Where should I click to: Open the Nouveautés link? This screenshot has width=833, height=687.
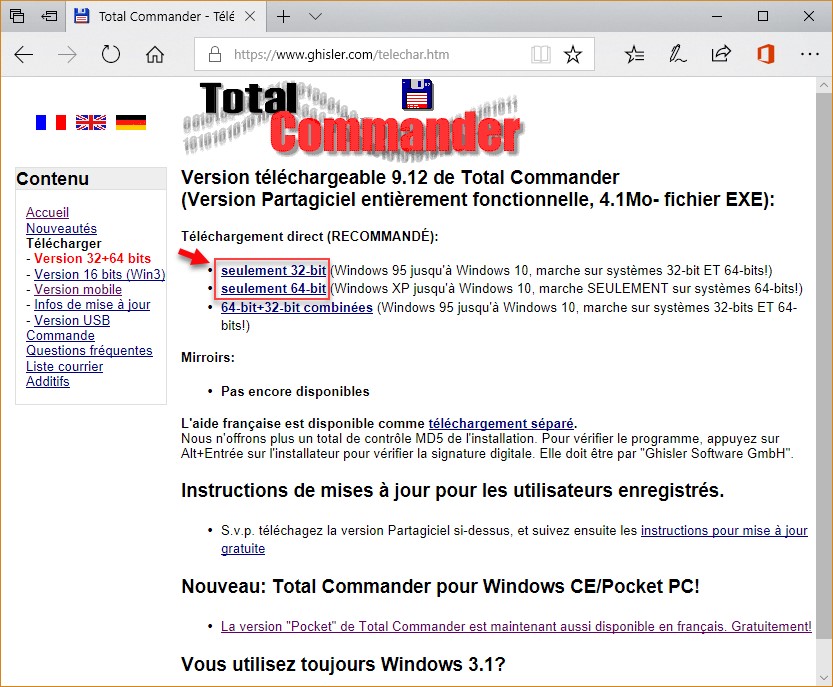pyautogui.click(x=61, y=228)
